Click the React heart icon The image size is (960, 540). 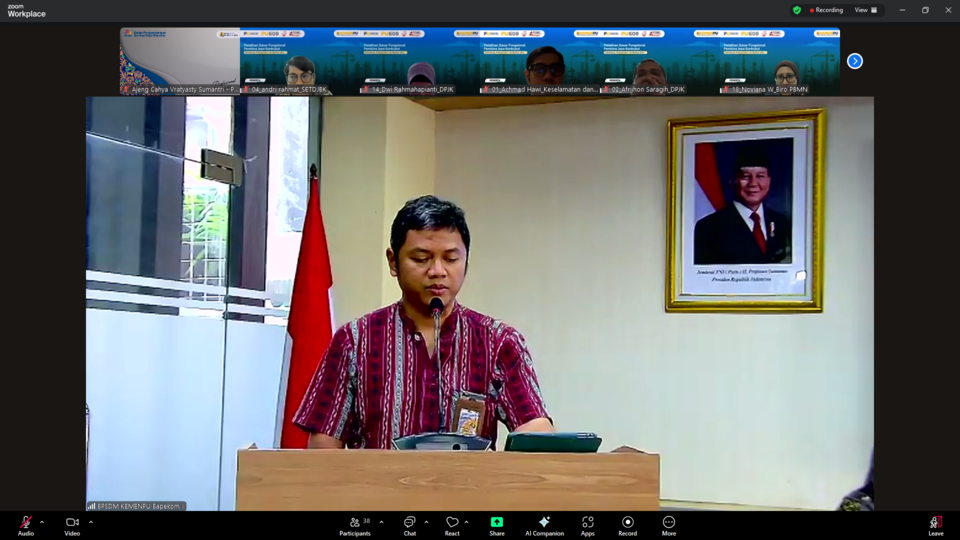pyautogui.click(x=452, y=524)
